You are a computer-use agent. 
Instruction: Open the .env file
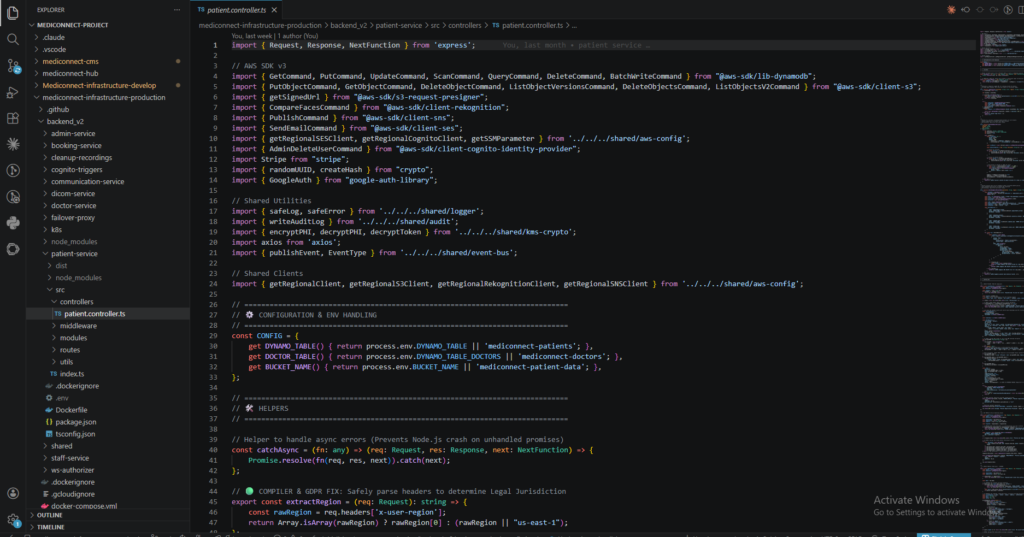108,398
